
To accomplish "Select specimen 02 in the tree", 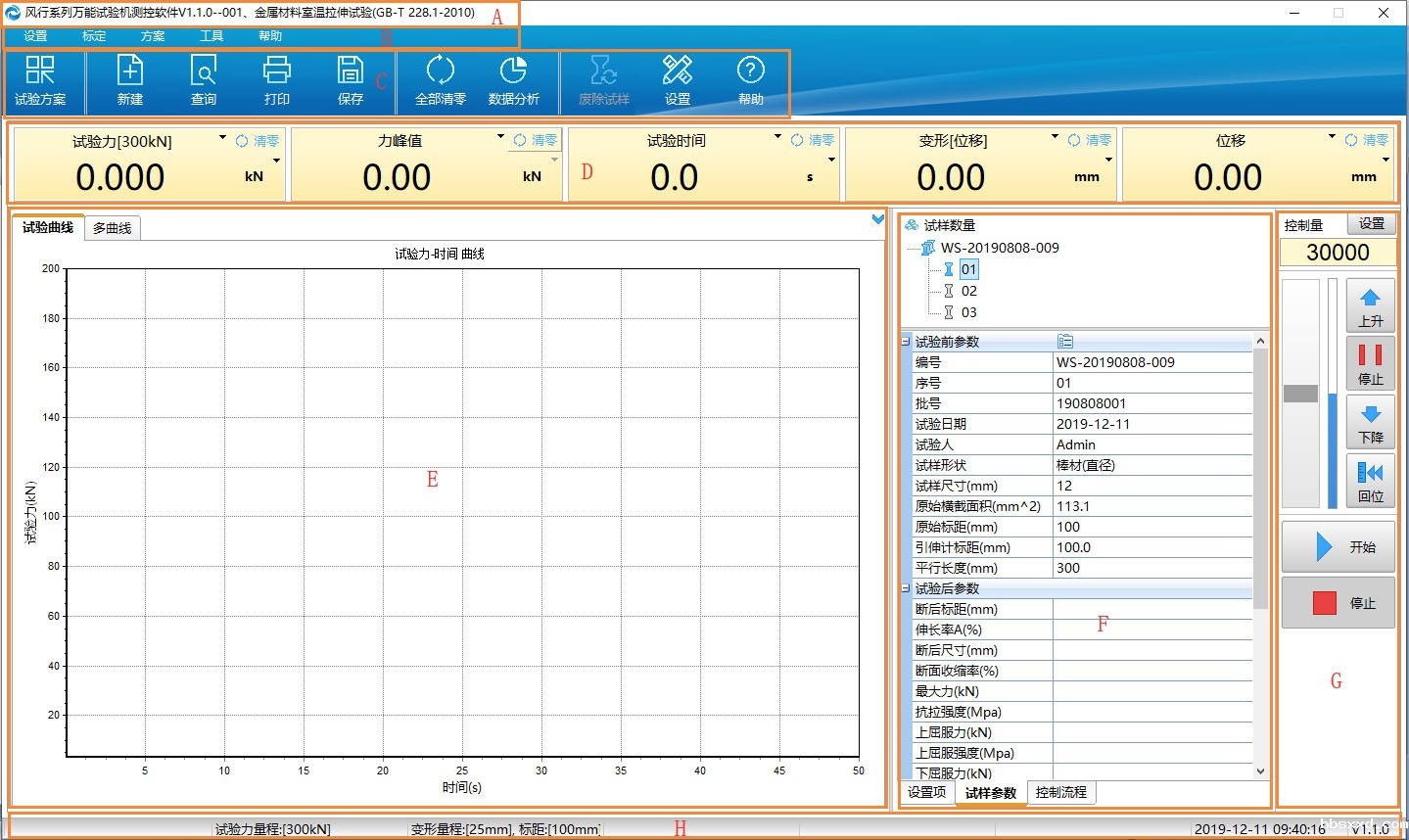I will [x=968, y=291].
